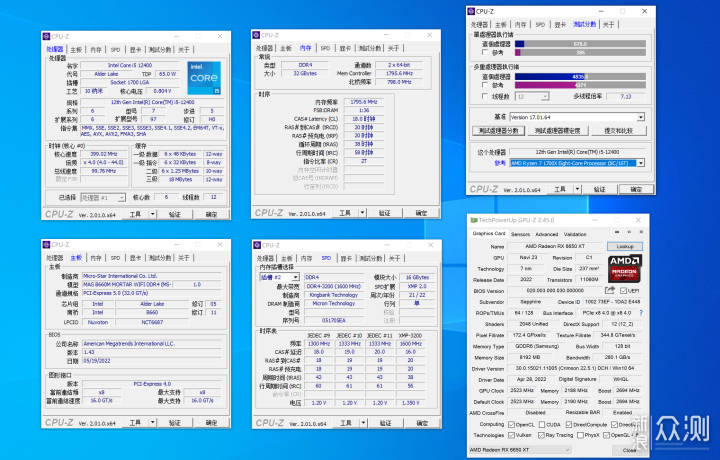Click 工具 button in the processor window

pos(135,214)
